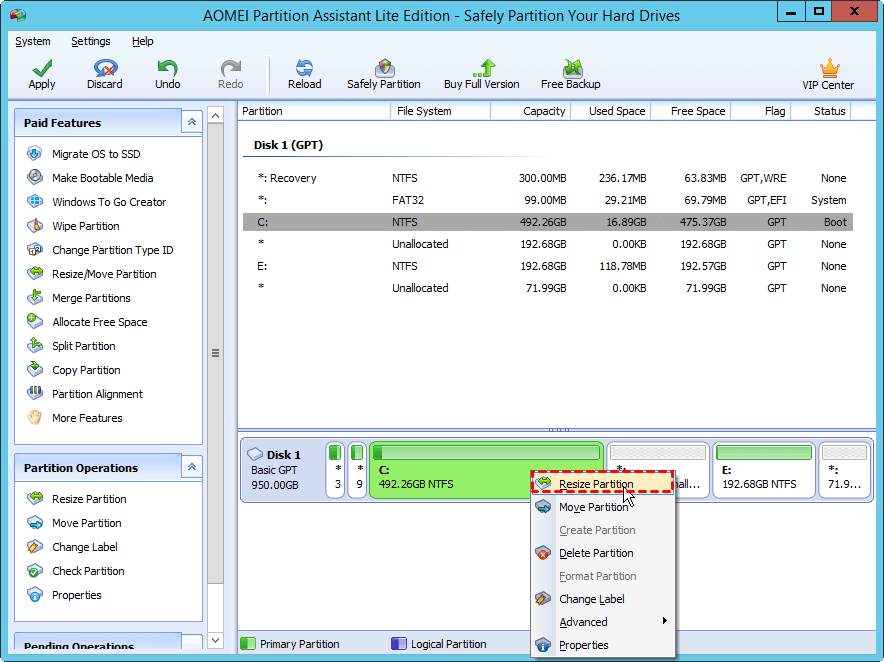
Task: Sort by File System column header
Action: [440, 111]
